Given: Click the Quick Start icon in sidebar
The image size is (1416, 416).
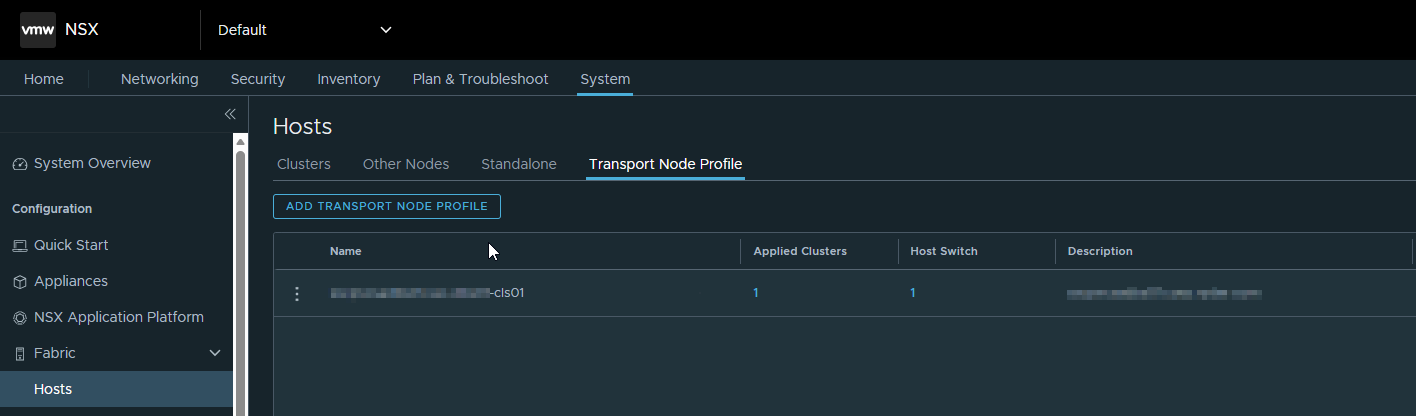Looking at the screenshot, I should pyautogui.click(x=20, y=246).
